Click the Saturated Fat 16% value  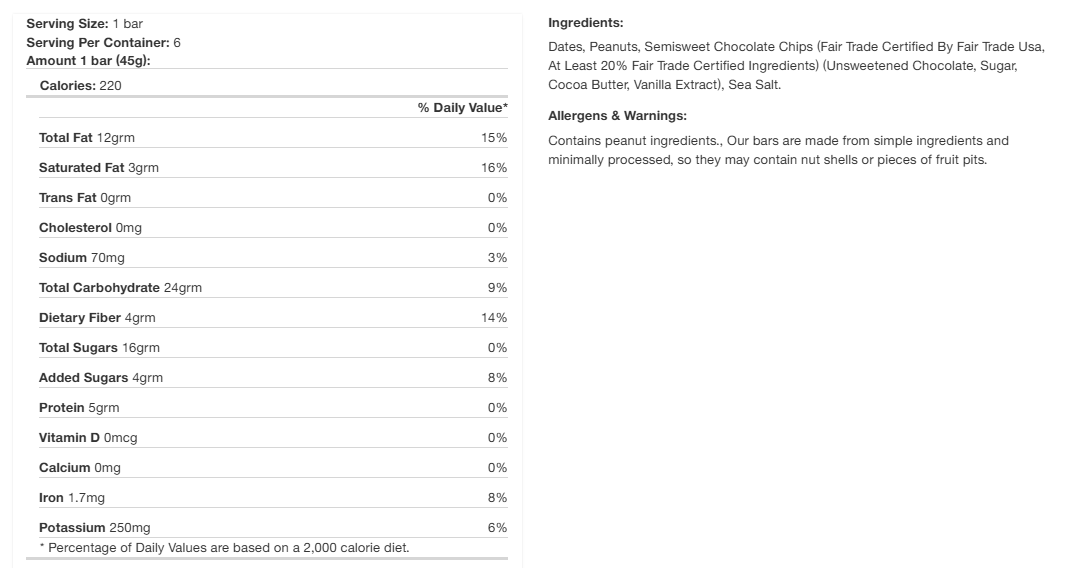coord(494,168)
